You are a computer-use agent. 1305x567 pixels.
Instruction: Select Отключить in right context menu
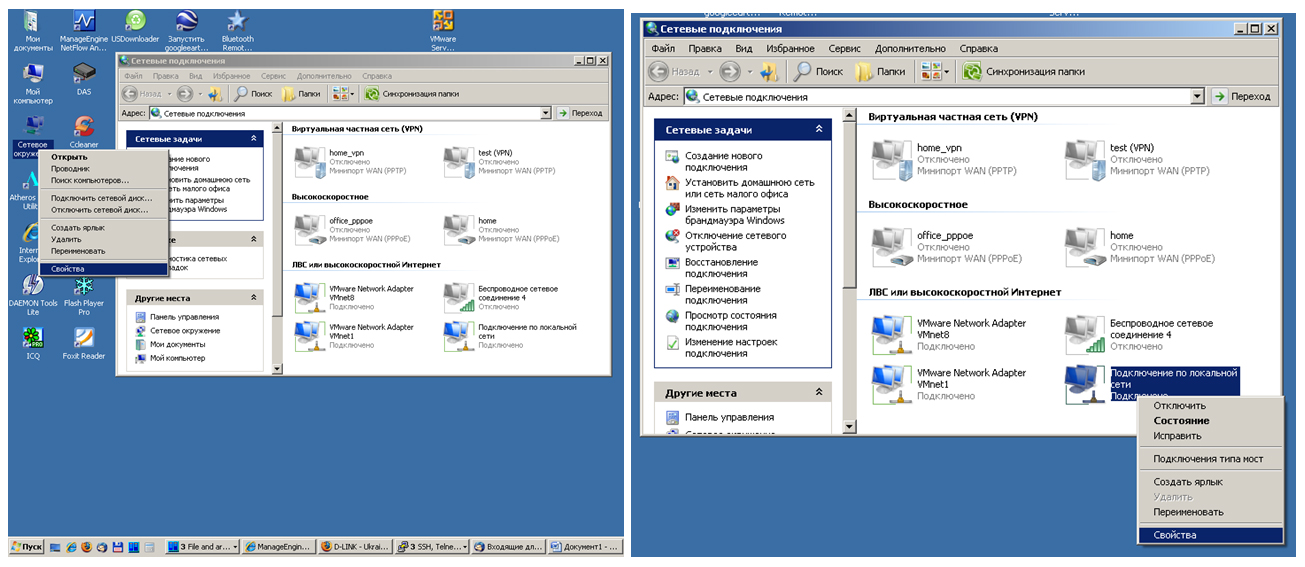point(1179,406)
